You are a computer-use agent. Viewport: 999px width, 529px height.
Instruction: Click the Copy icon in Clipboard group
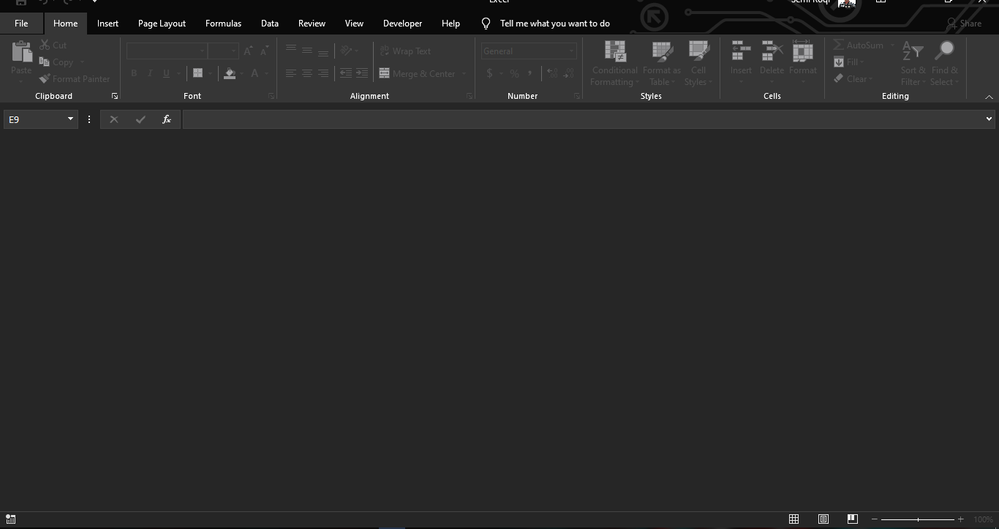coord(45,62)
